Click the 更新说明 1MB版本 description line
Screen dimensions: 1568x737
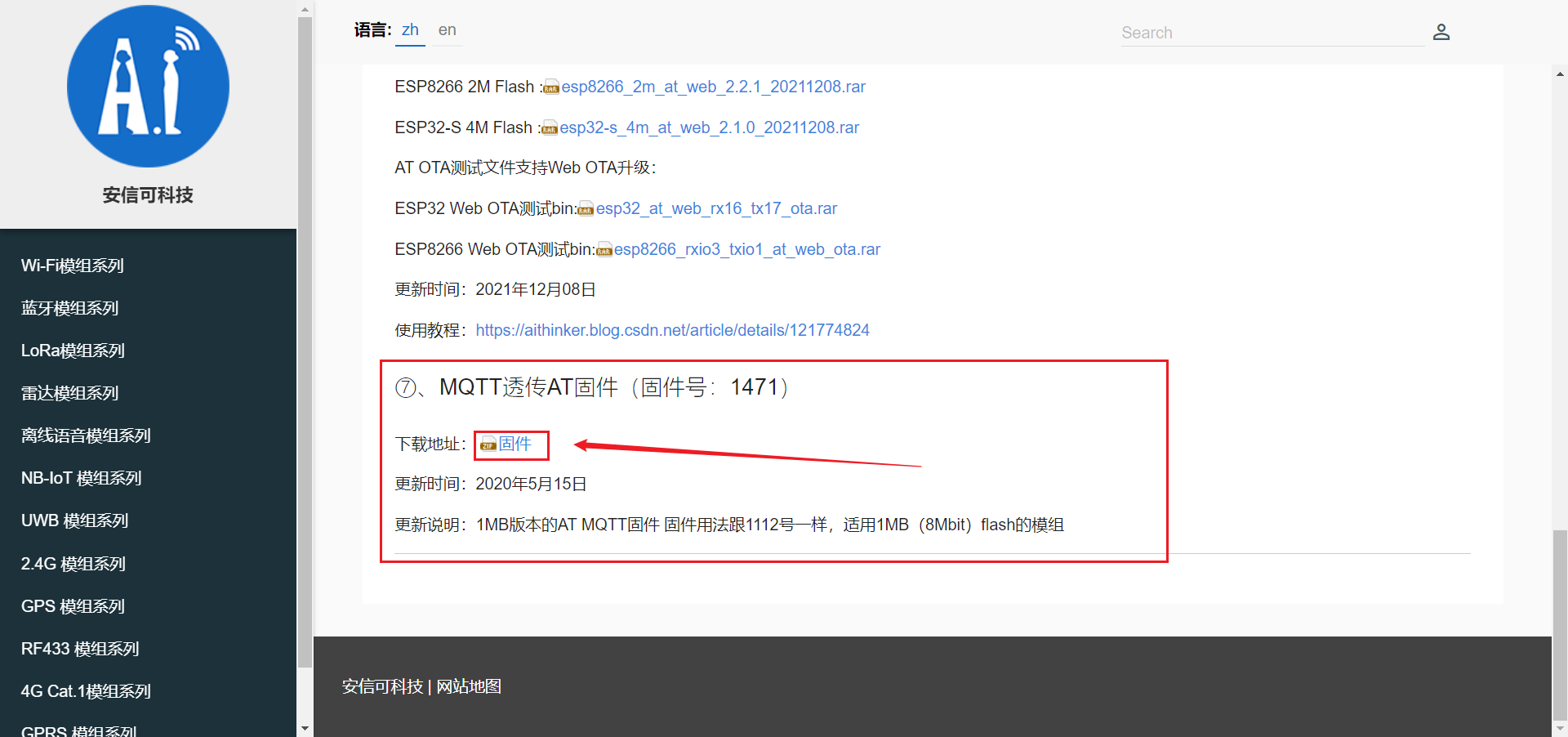coord(729,525)
